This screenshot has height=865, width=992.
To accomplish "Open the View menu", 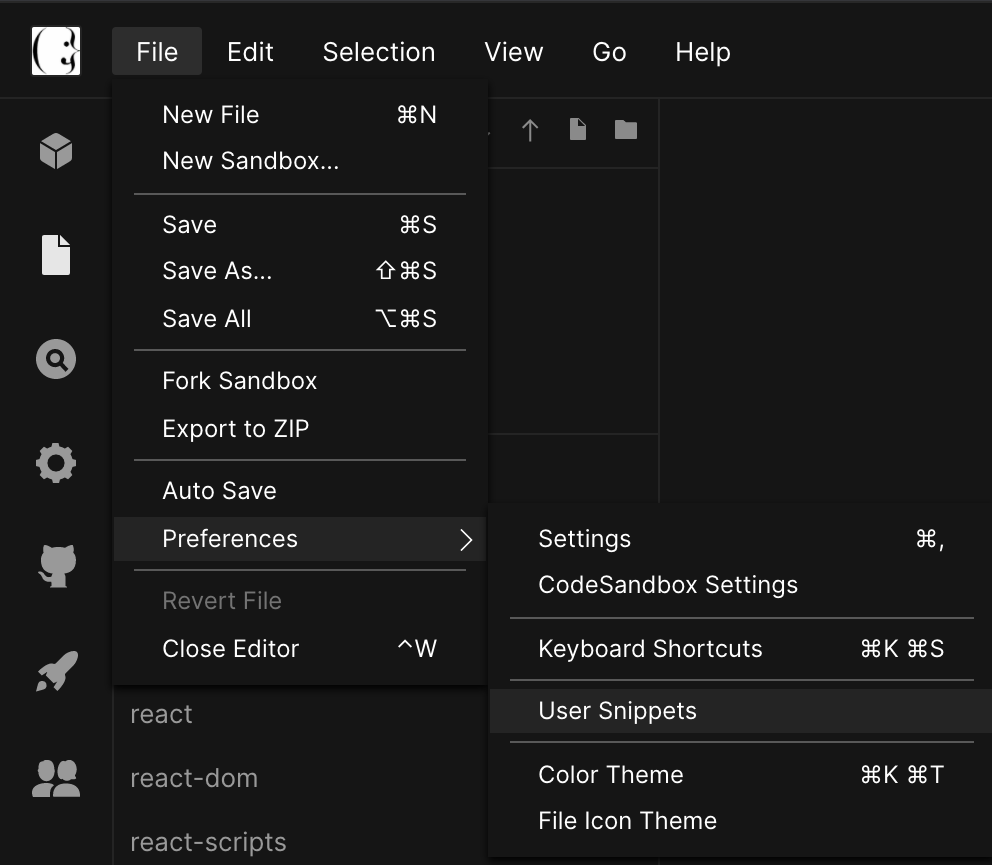I will (514, 51).
